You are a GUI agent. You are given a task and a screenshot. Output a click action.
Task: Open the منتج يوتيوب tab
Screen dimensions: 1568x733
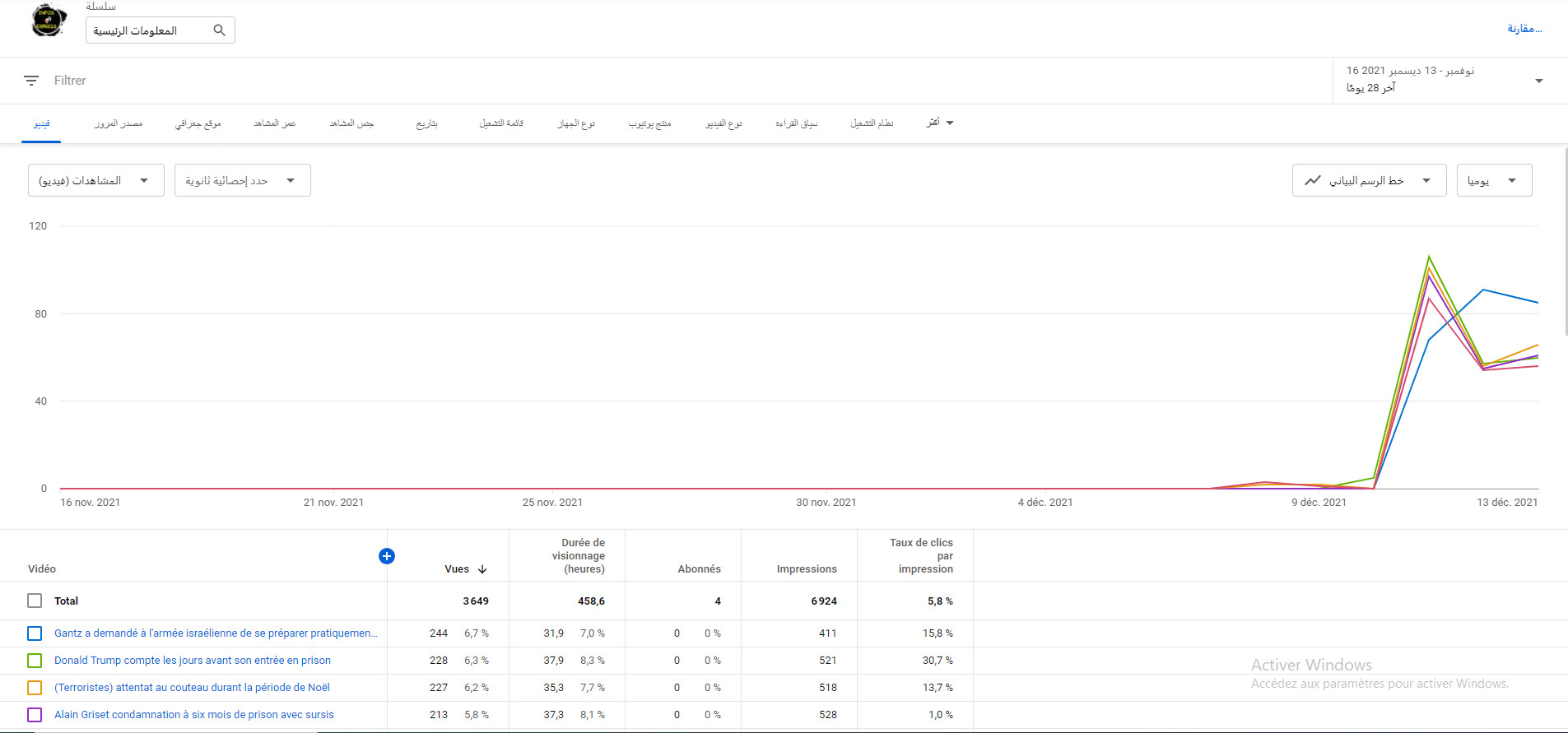pos(650,123)
